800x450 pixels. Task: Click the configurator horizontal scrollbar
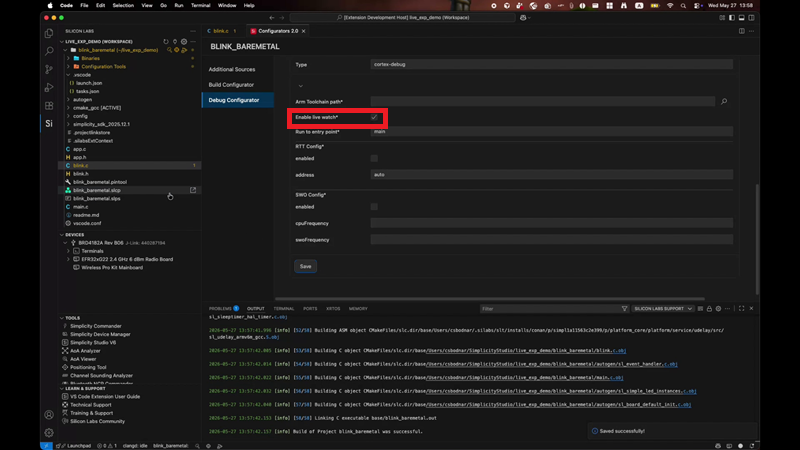pos(490,299)
